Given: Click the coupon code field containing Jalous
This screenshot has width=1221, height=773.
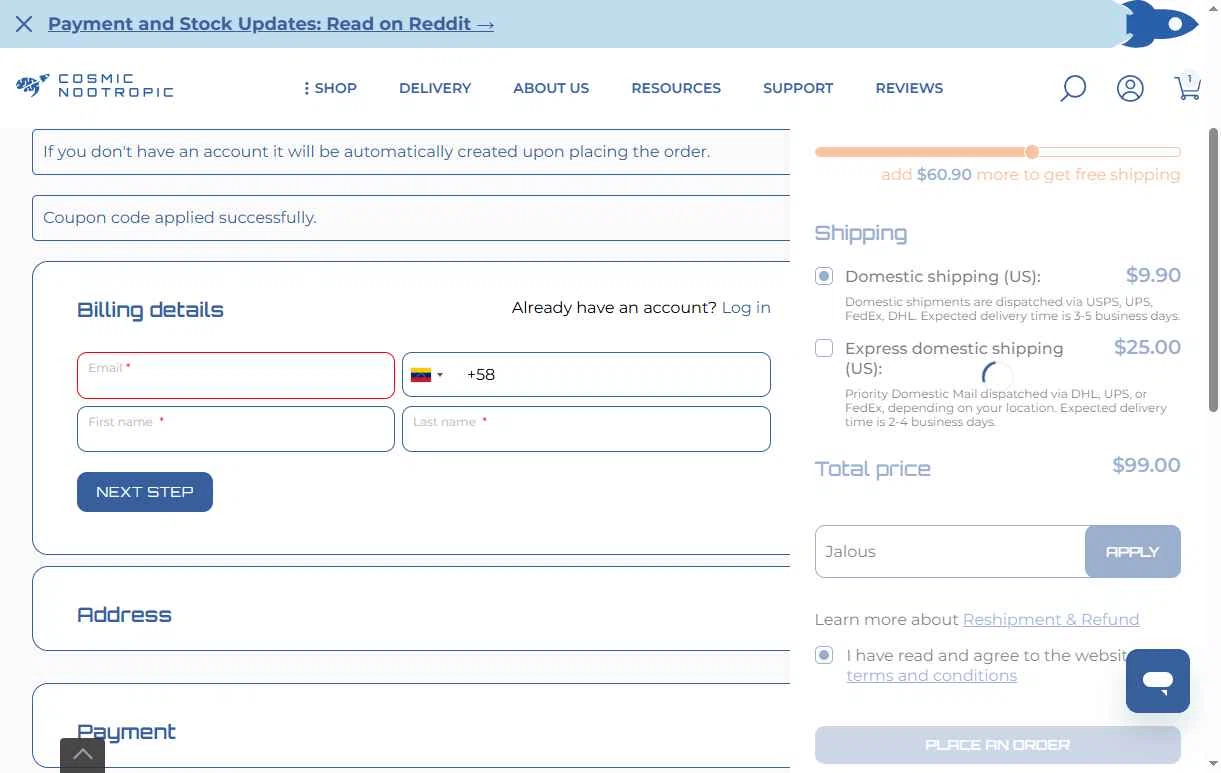Looking at the screenshot, I should coord(950,551).
